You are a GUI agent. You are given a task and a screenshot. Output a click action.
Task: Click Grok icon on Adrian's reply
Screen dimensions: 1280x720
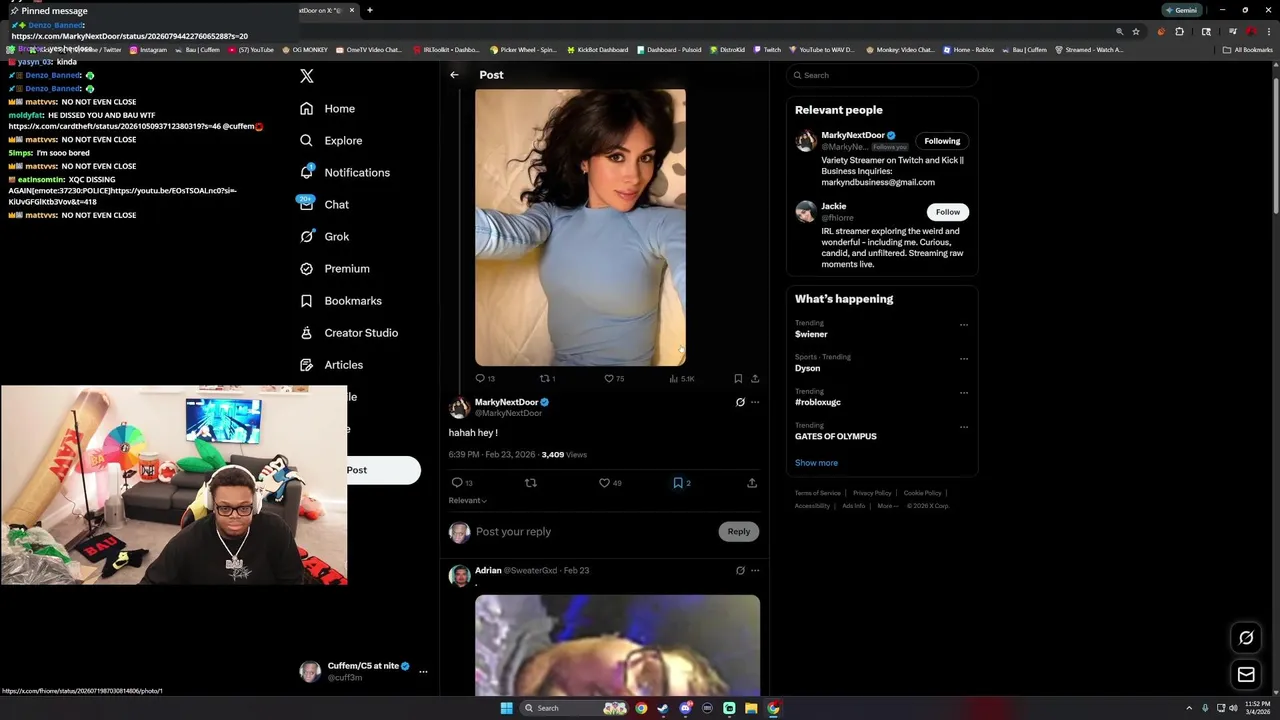740,570
